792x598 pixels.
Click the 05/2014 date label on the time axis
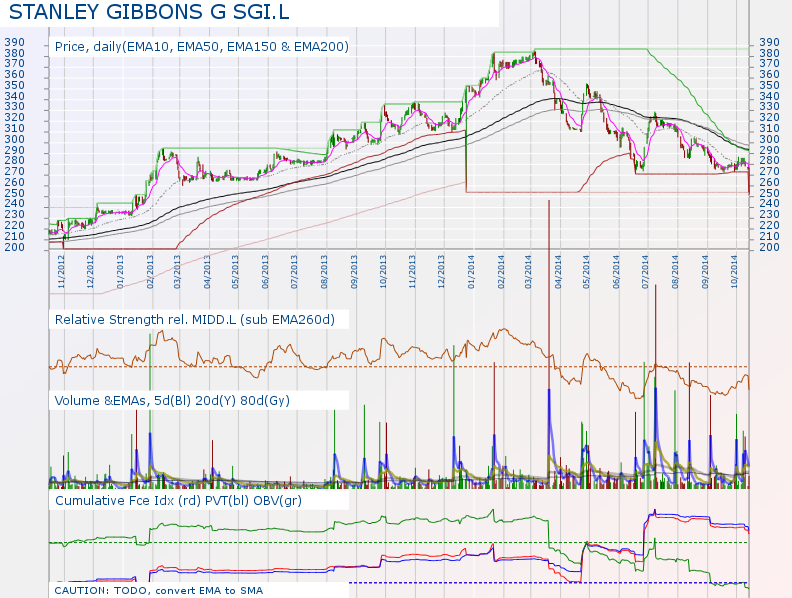(586, 272)
